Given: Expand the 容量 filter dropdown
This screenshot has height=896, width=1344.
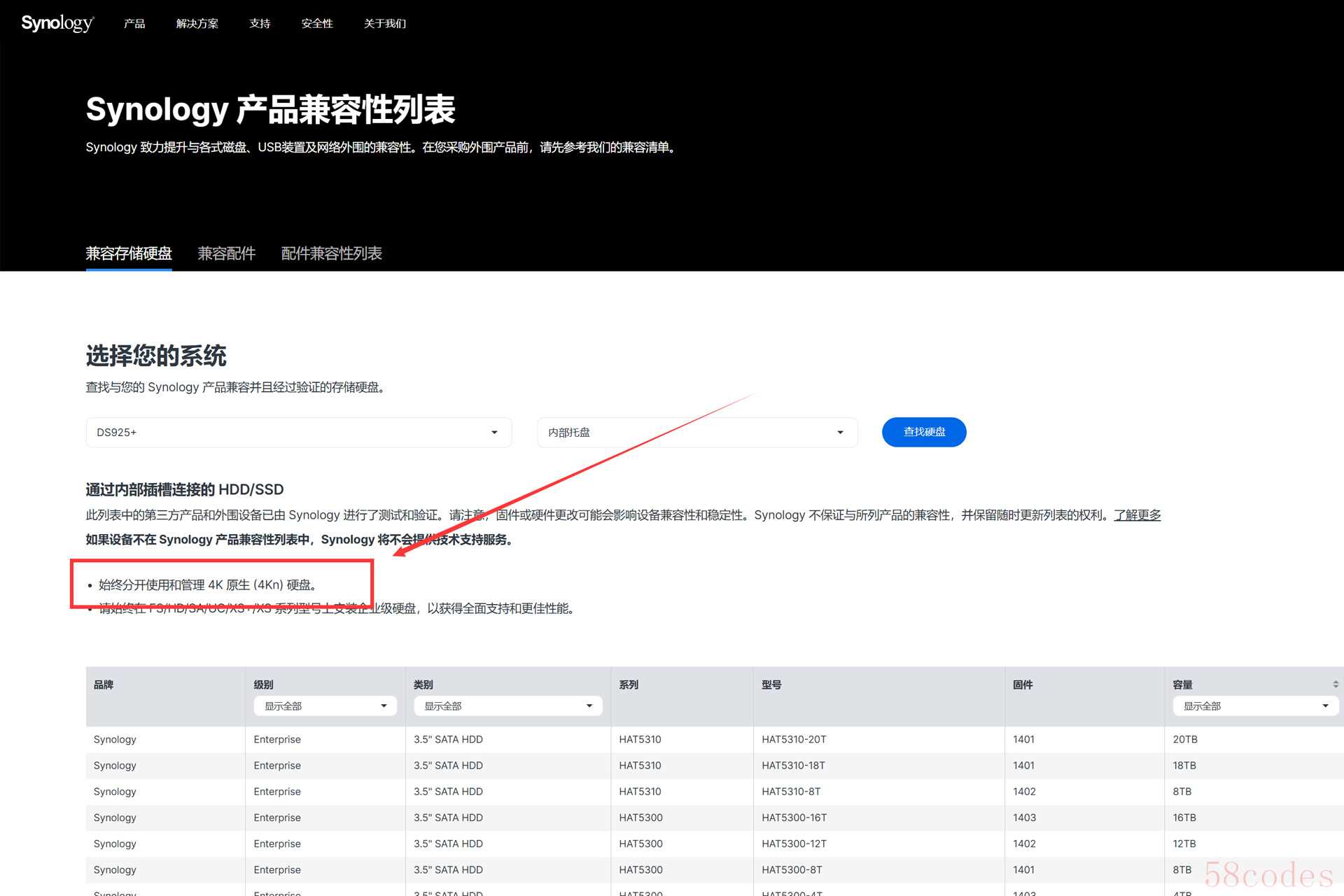Looking at the screenshot, I should pos(1256,706).
